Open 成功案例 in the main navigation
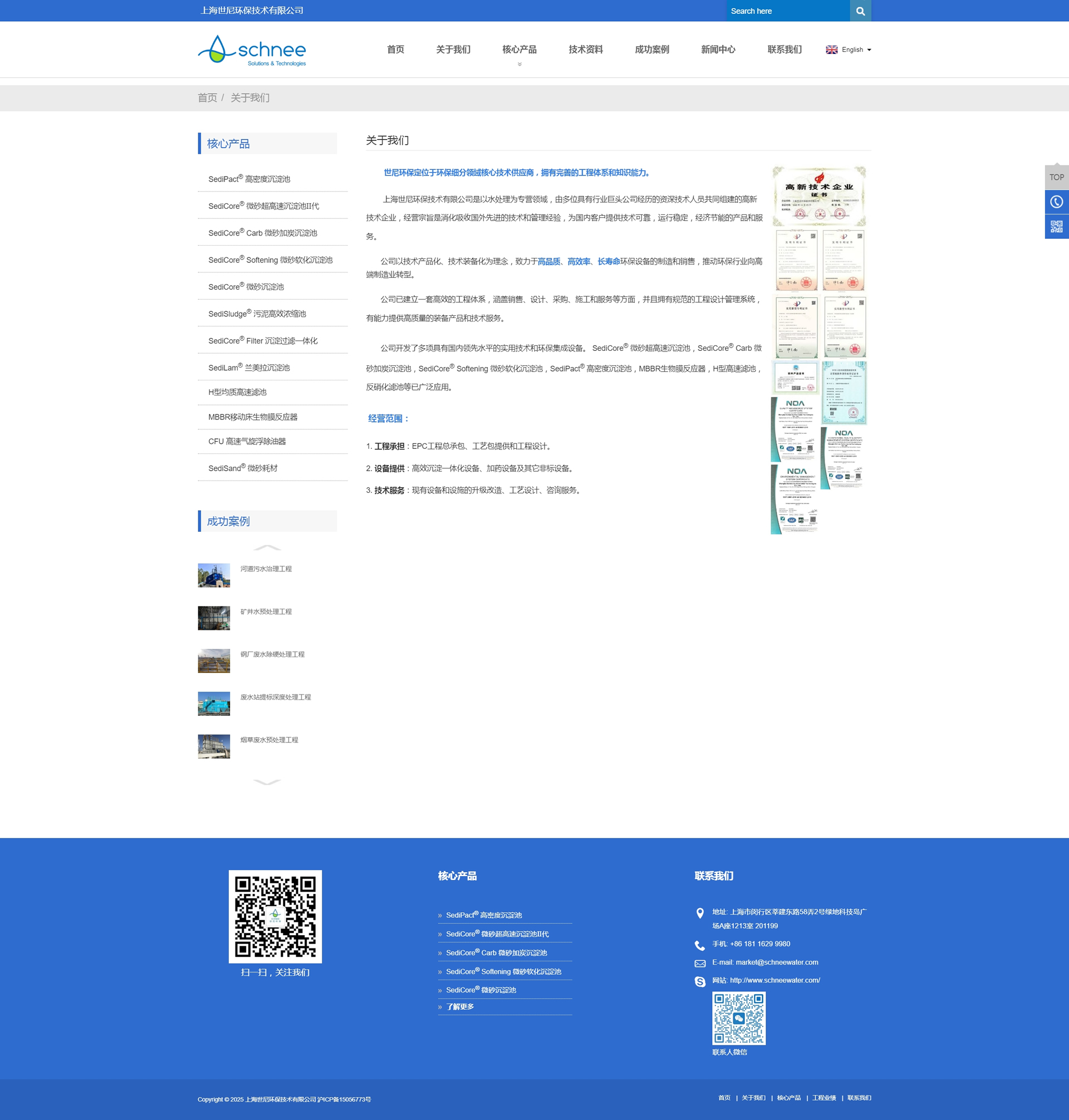The width and height of the screenshot is (1069, 1120). (652, 50)
